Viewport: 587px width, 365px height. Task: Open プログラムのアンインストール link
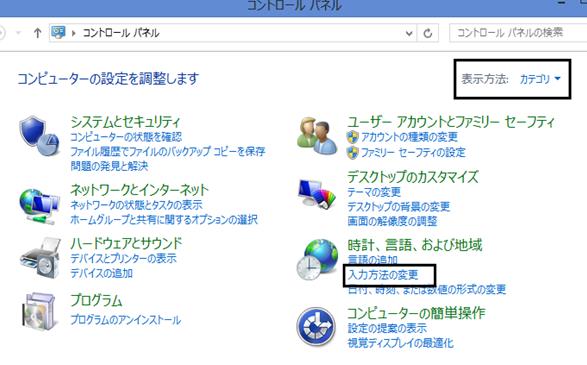[126, 320]
